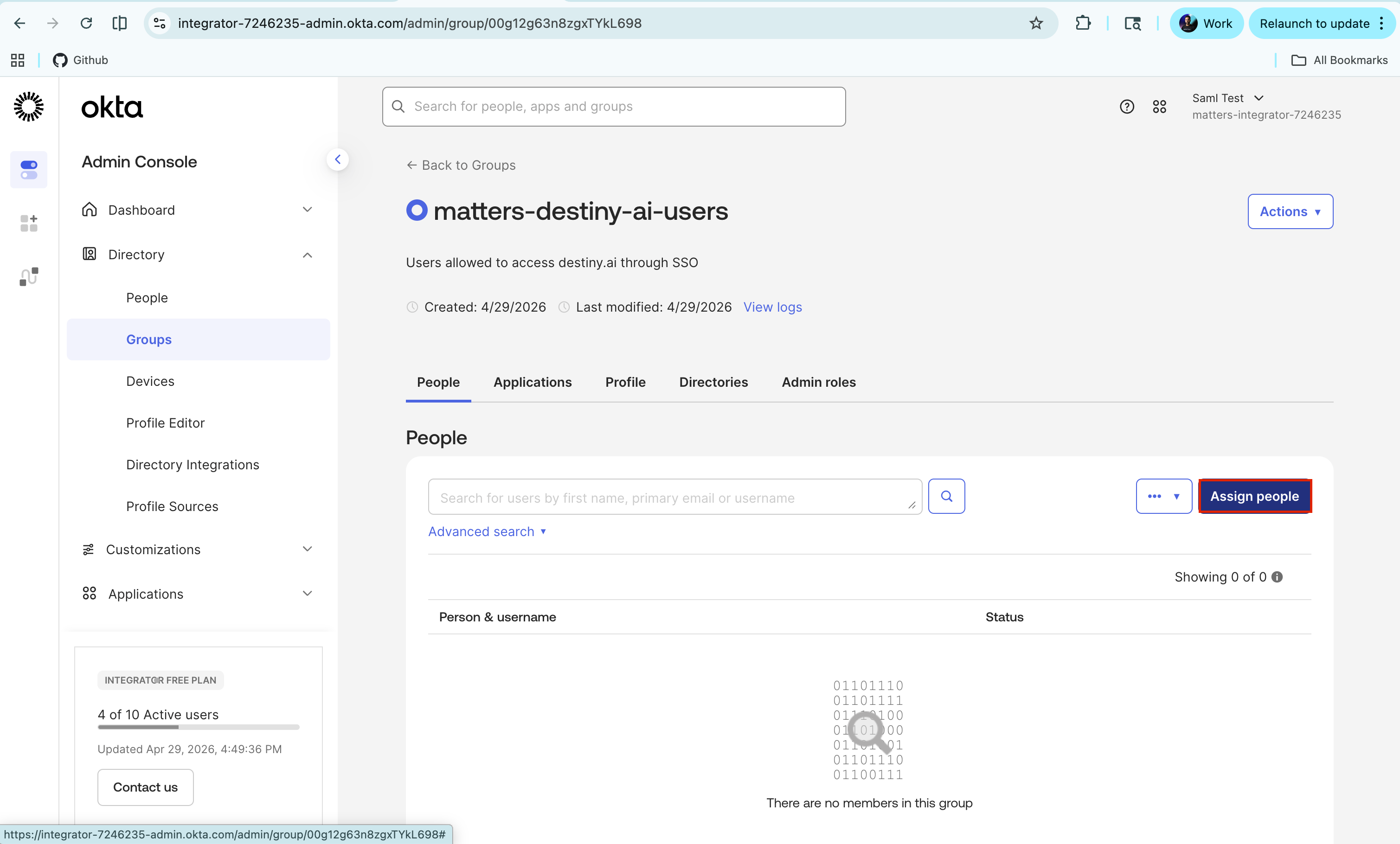Screen dimensions: 1400x844
Task: Open the Okta apps launcher icon
Action: (x=1160, y=106)
